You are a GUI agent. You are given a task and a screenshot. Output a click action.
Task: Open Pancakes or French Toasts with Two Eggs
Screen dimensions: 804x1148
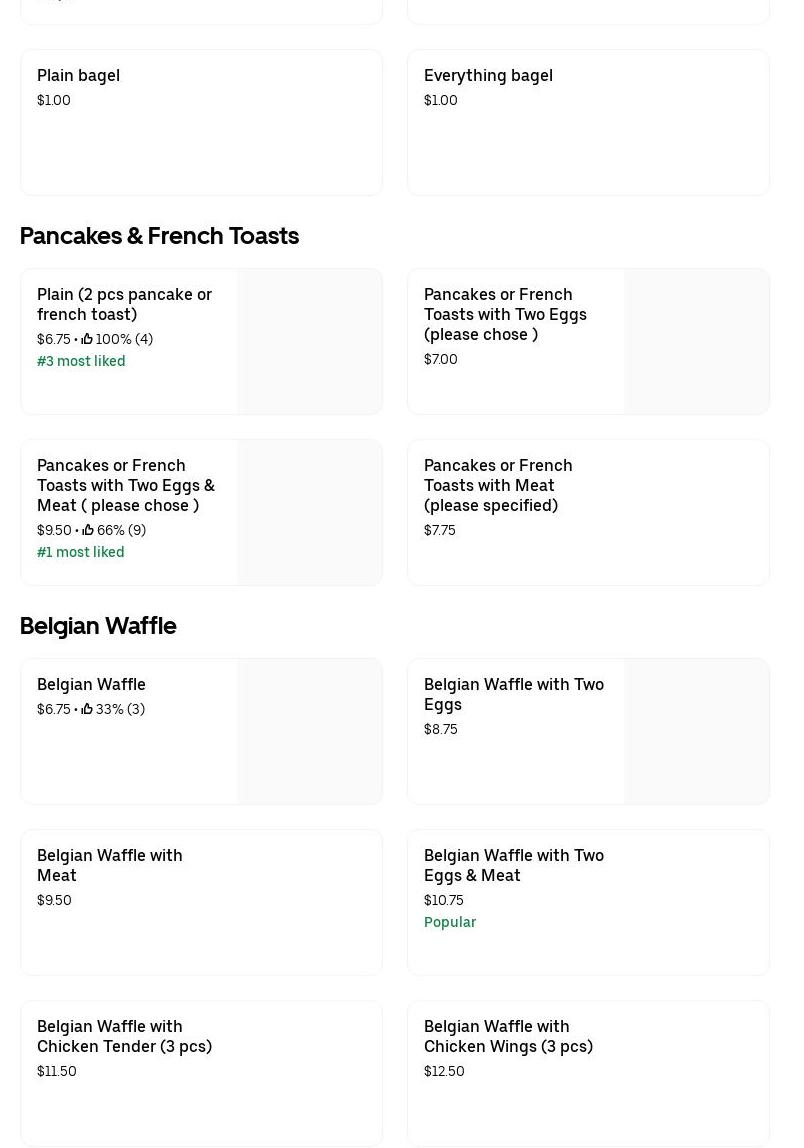coord(505,314)
